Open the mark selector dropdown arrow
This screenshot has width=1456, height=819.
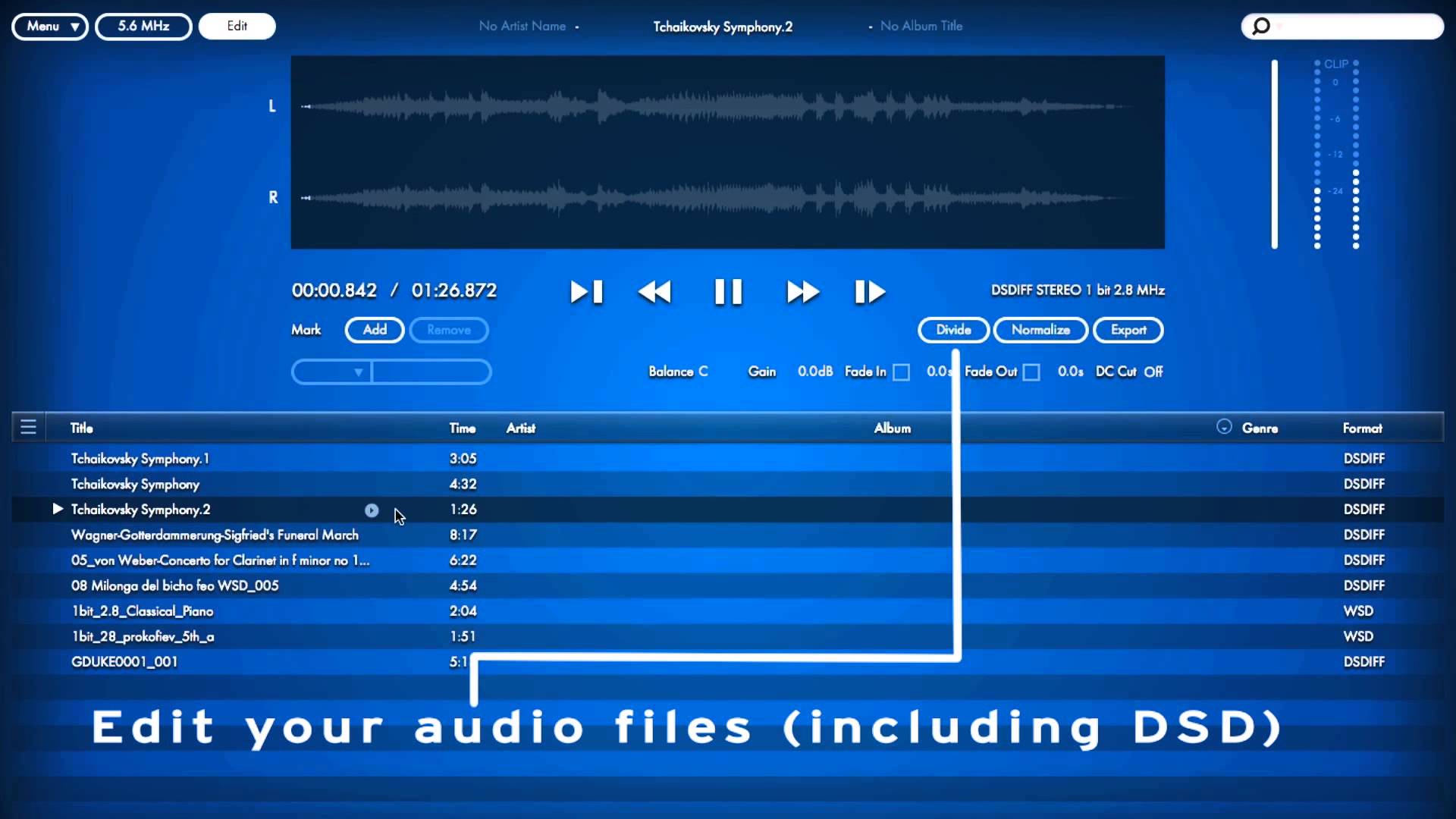tap(358, 372)
